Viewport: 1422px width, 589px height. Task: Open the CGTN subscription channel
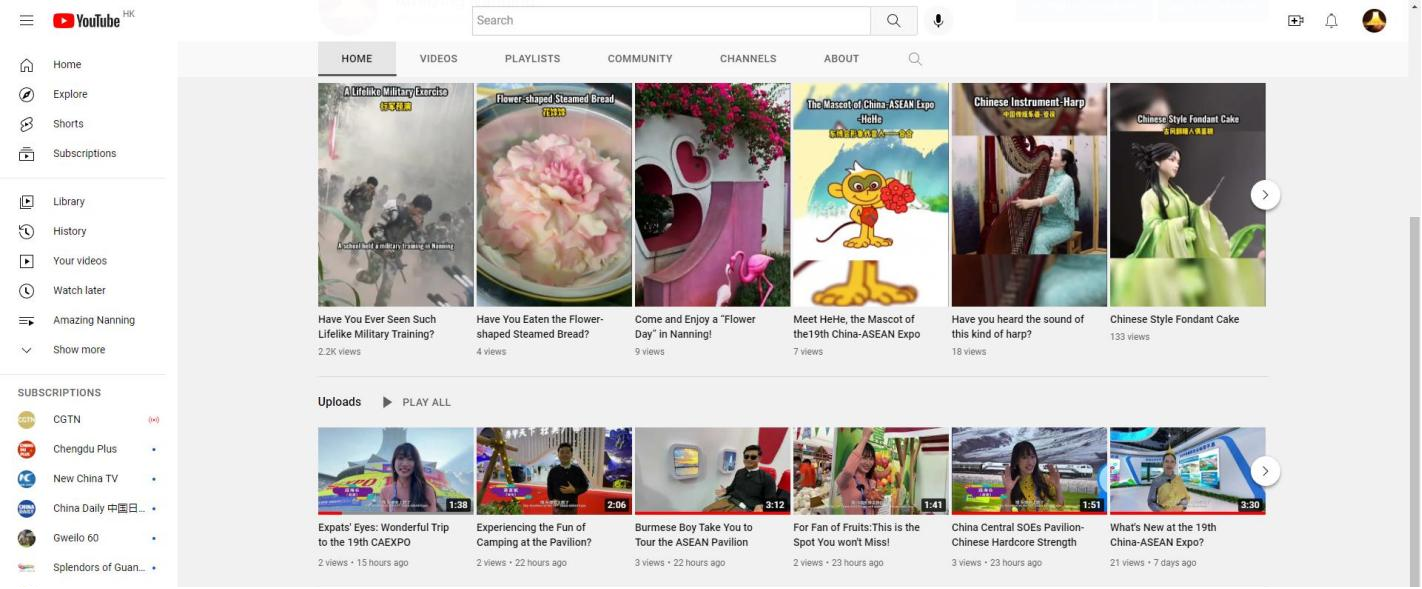click(x=66, y=420)
